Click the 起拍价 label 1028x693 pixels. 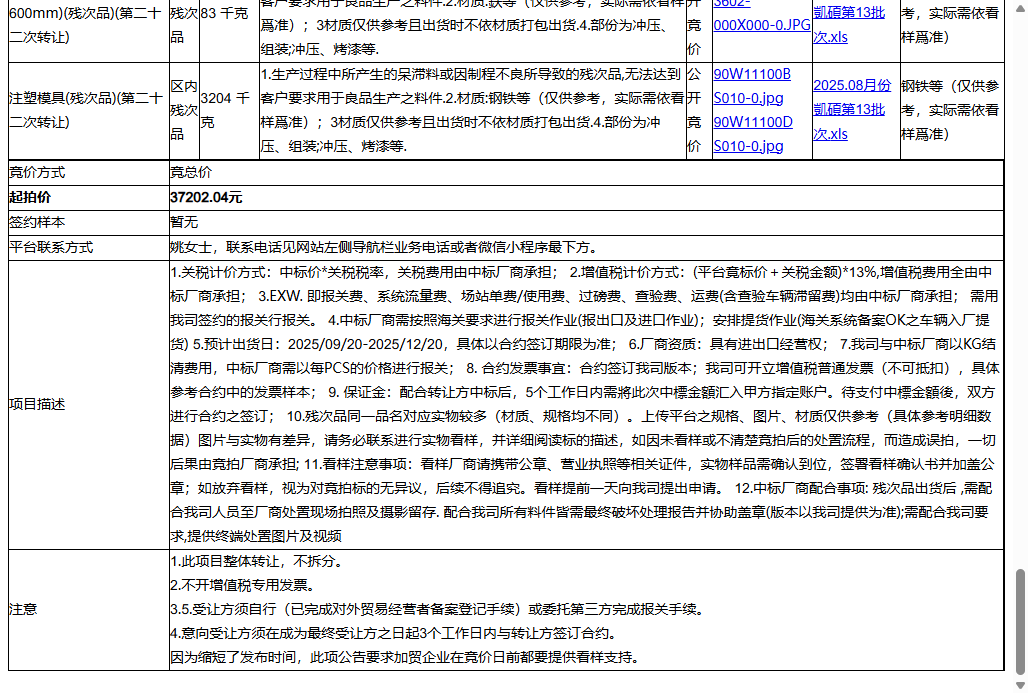click(x=30, y=197)
